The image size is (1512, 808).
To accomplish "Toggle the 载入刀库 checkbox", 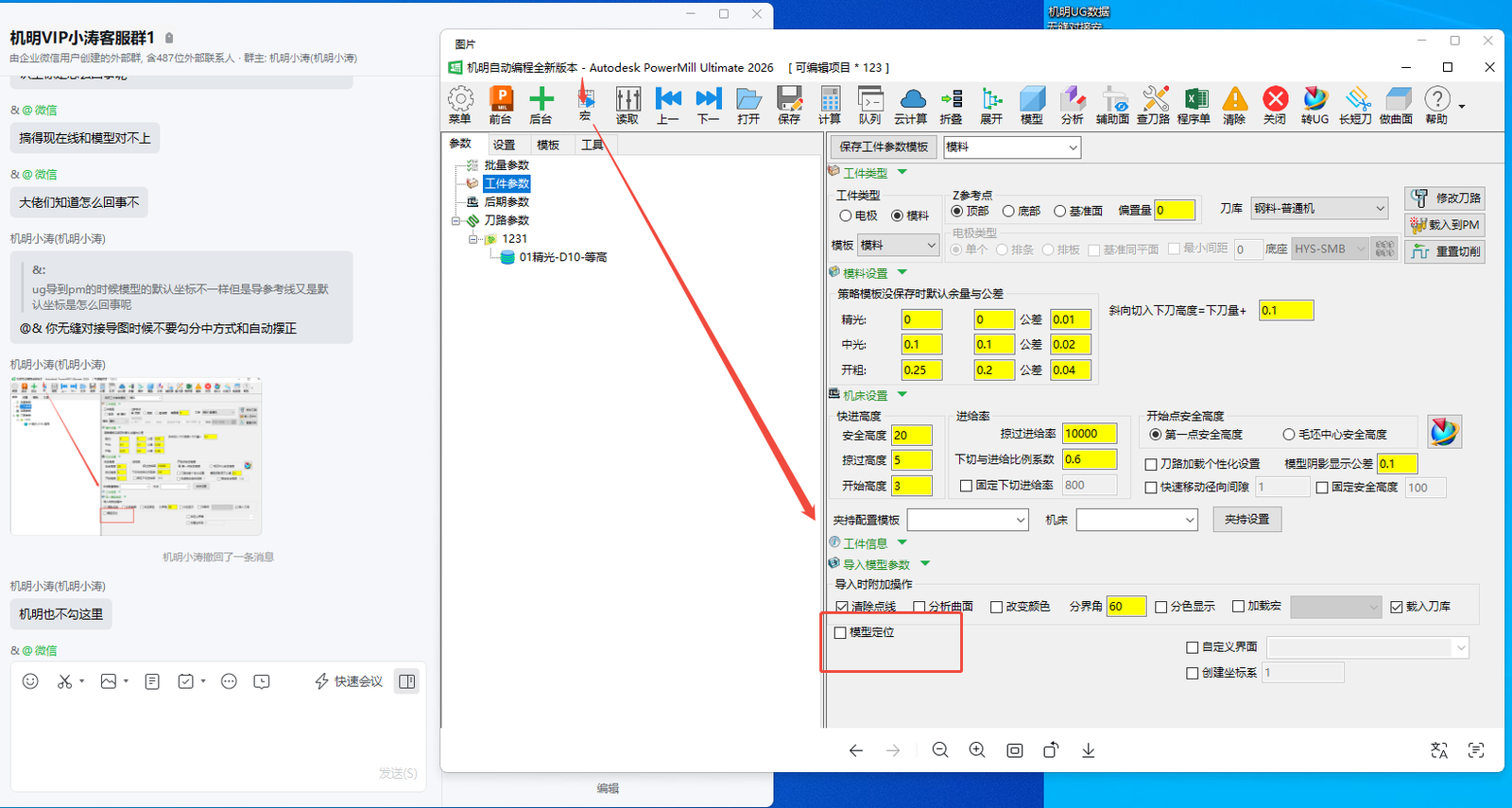I will [1397, 607].
